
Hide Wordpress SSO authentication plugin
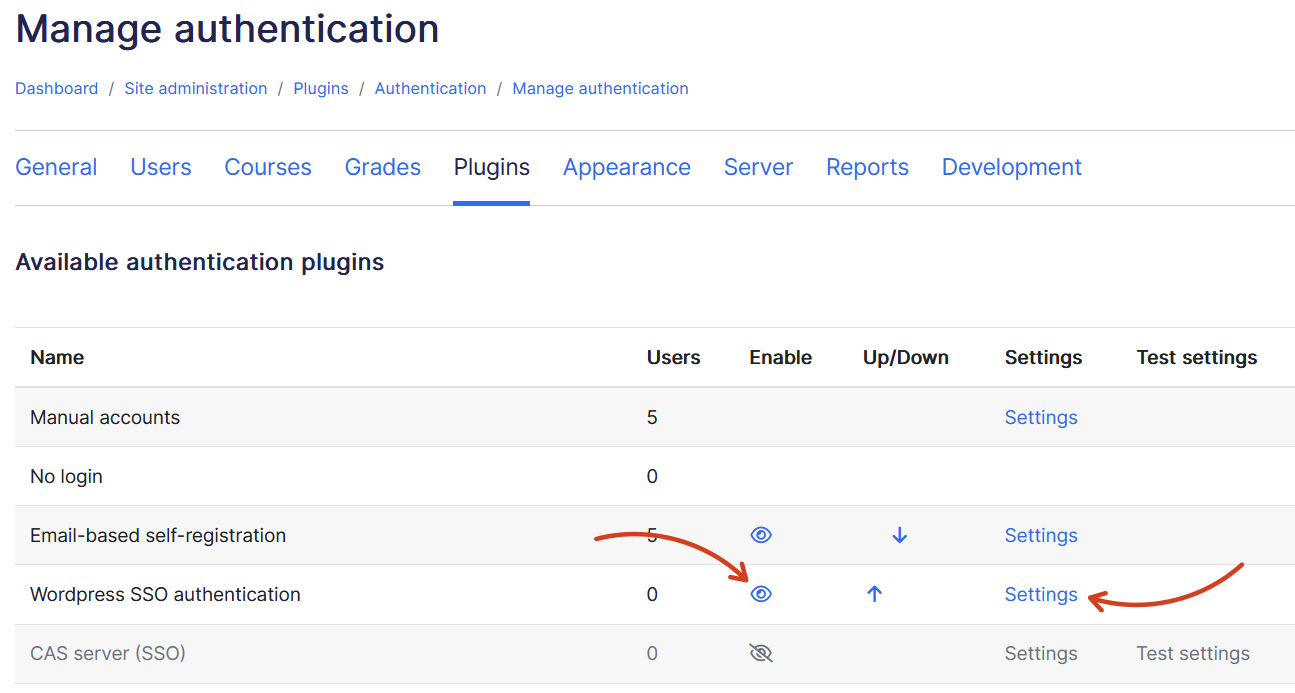[761, 594]
